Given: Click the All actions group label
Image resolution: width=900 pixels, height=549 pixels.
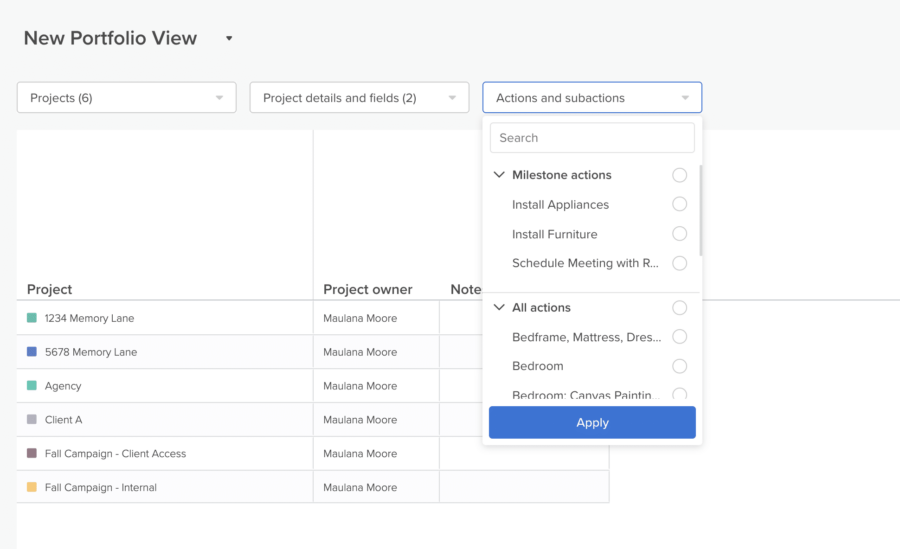Looking at the screenshot, I should (x=541, y=307).
